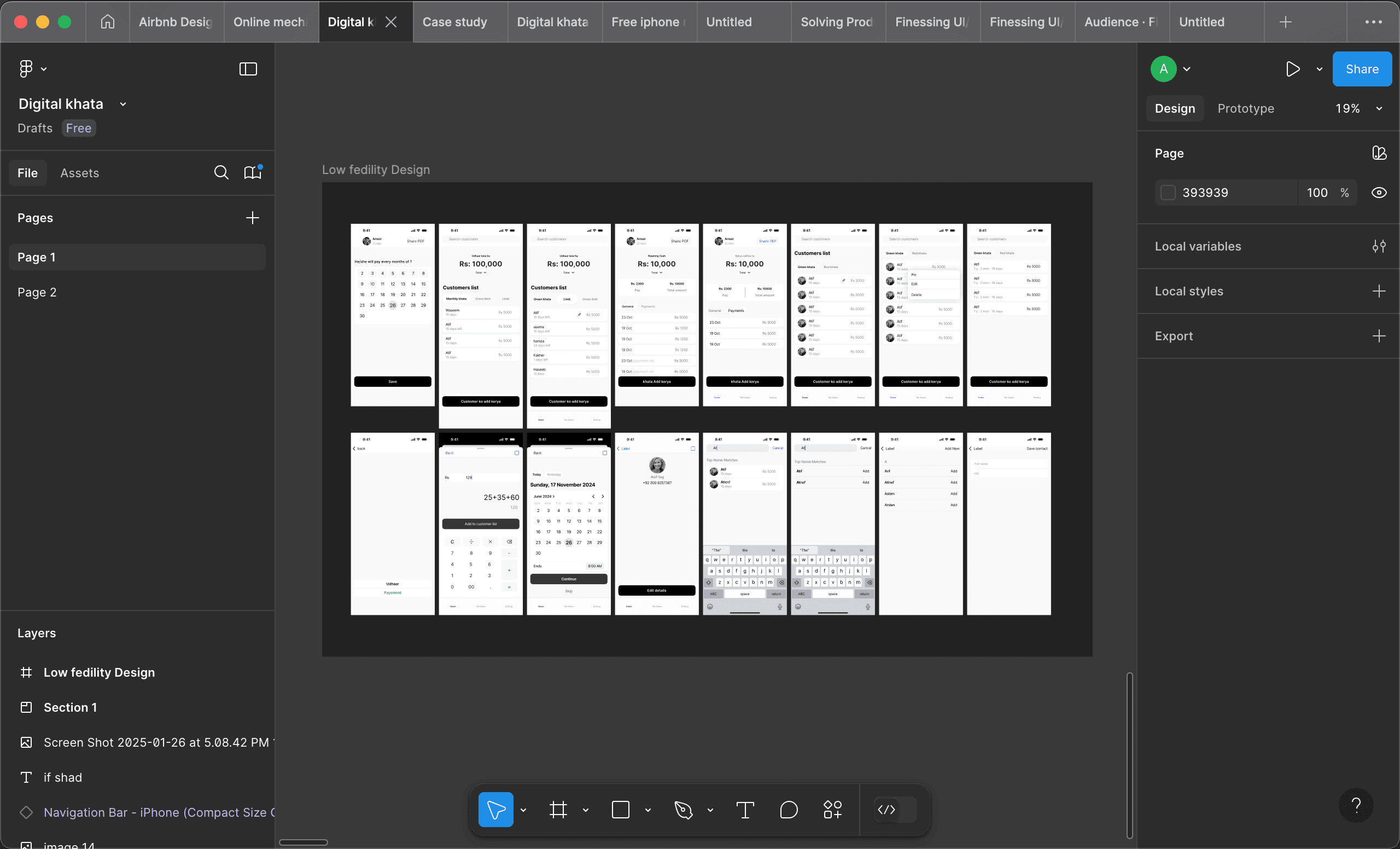Screen dimensions: 1400x849
Task: Select the Comment tool
Action: coord(789,809)
